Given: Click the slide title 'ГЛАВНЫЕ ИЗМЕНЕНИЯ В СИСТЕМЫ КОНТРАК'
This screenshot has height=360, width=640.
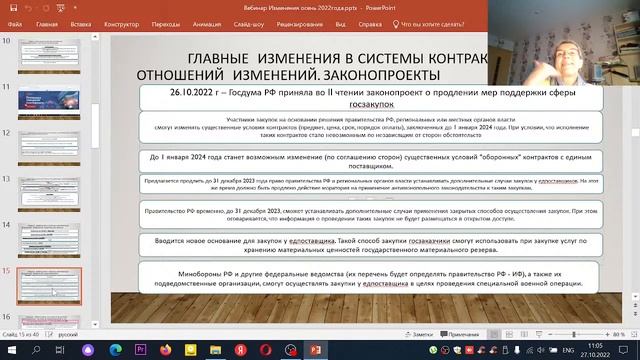Looking at the screenshot, I should tap(338, 58).
